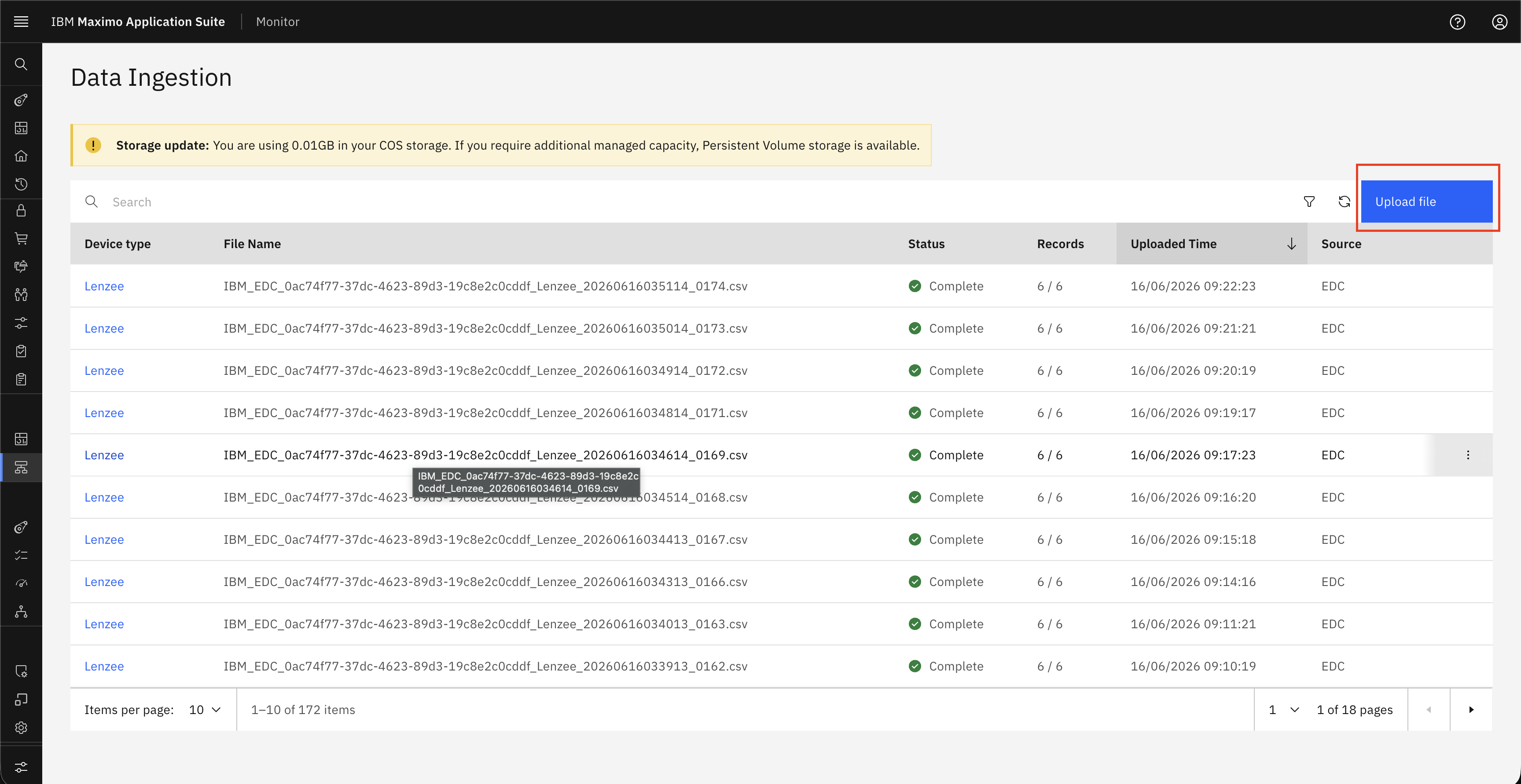Click the help question mark icon
Image resolution: width=1521 pixels, height=784 pixels.
pyautogui.click(x=1457, y=22)
